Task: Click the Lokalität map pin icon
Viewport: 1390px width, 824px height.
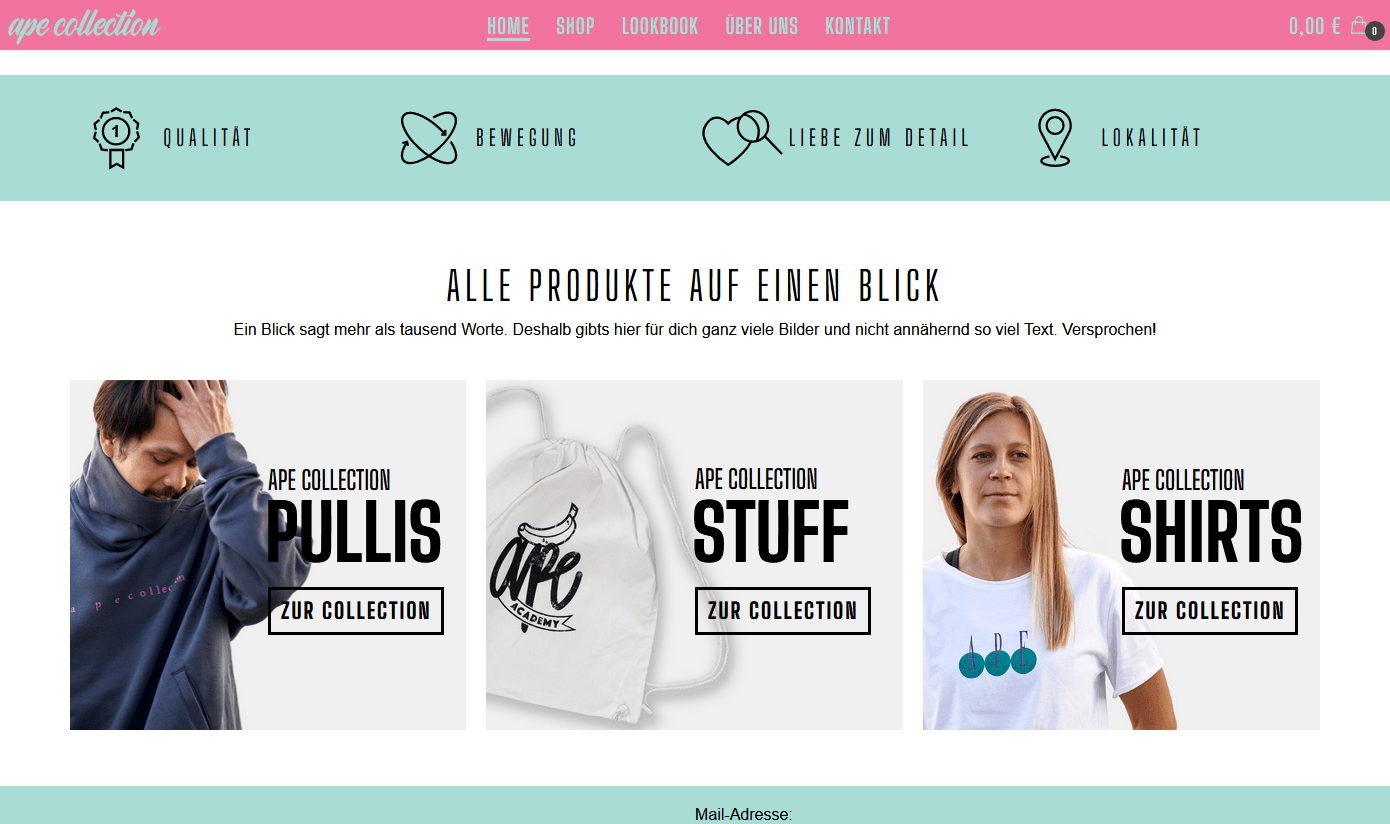Action: click(x=1055, y=138)
